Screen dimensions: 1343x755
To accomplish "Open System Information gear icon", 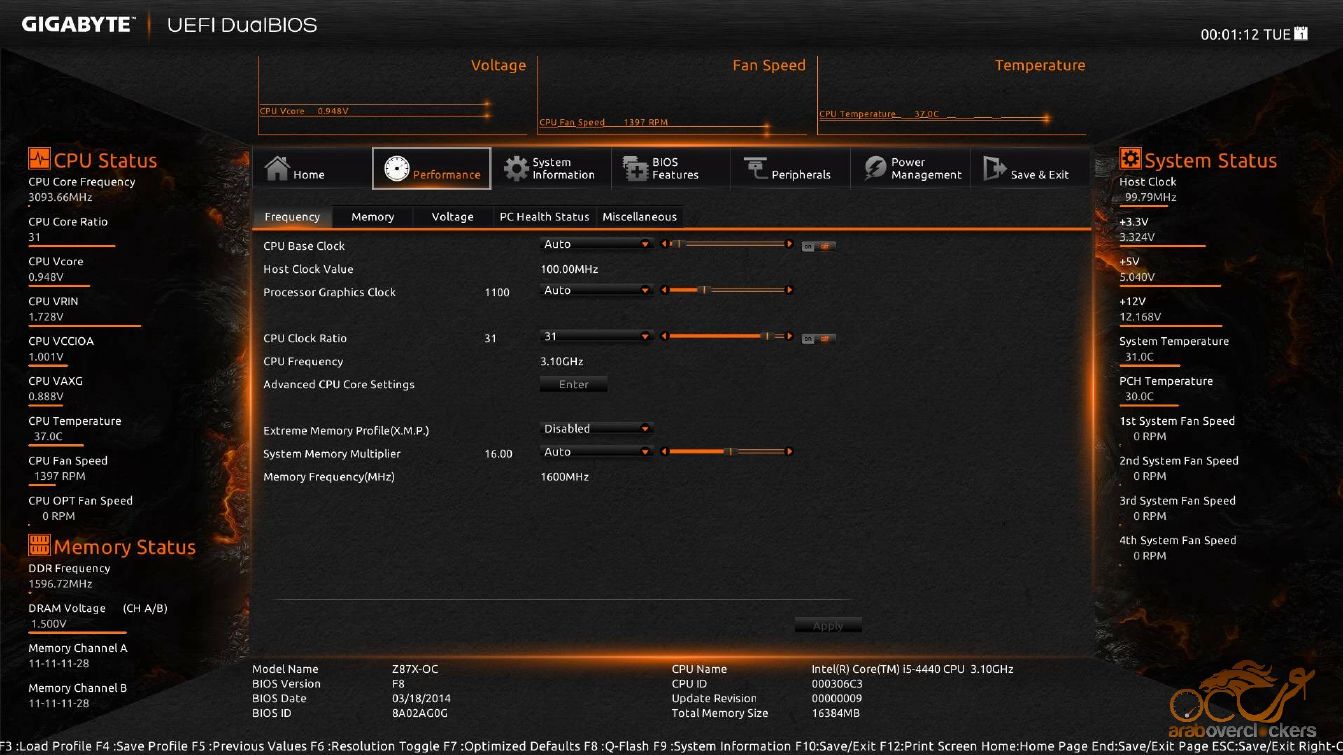I will tap(516, 169).
